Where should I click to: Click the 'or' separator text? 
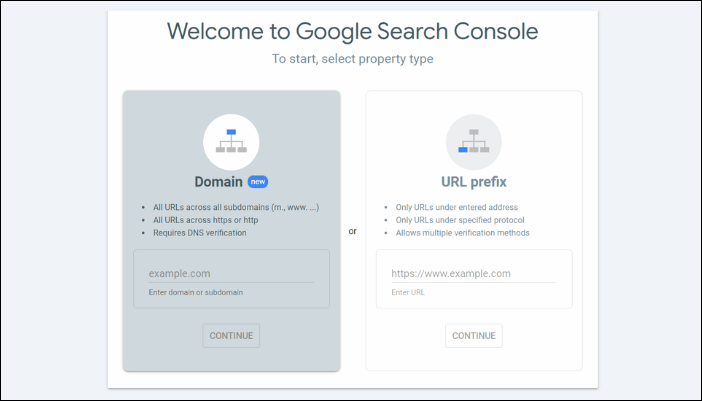coord(353,231)
